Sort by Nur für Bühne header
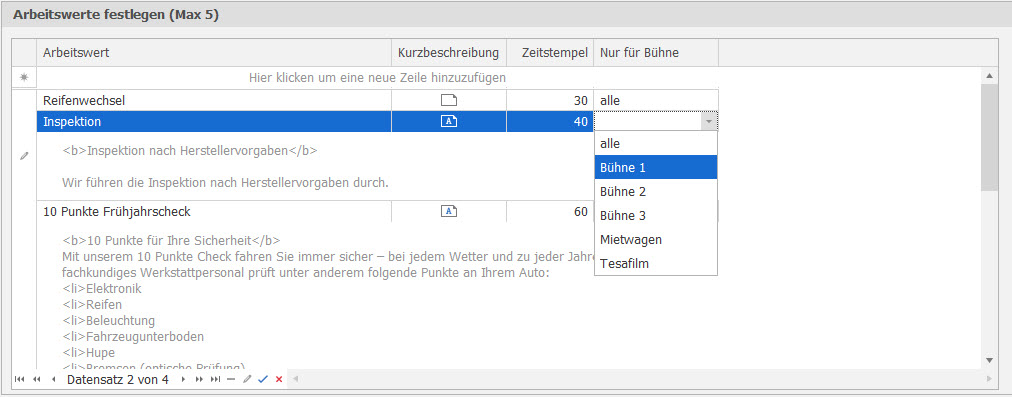 656,53
